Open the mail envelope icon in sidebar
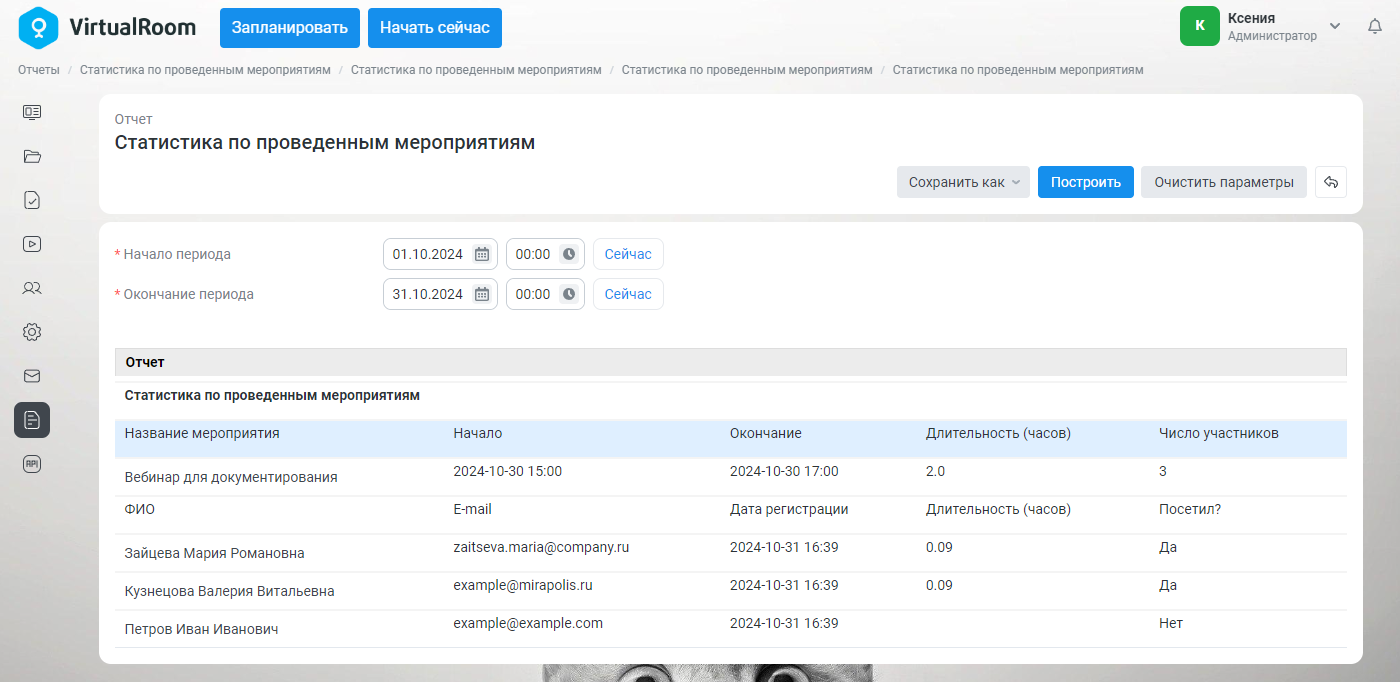 32,376
